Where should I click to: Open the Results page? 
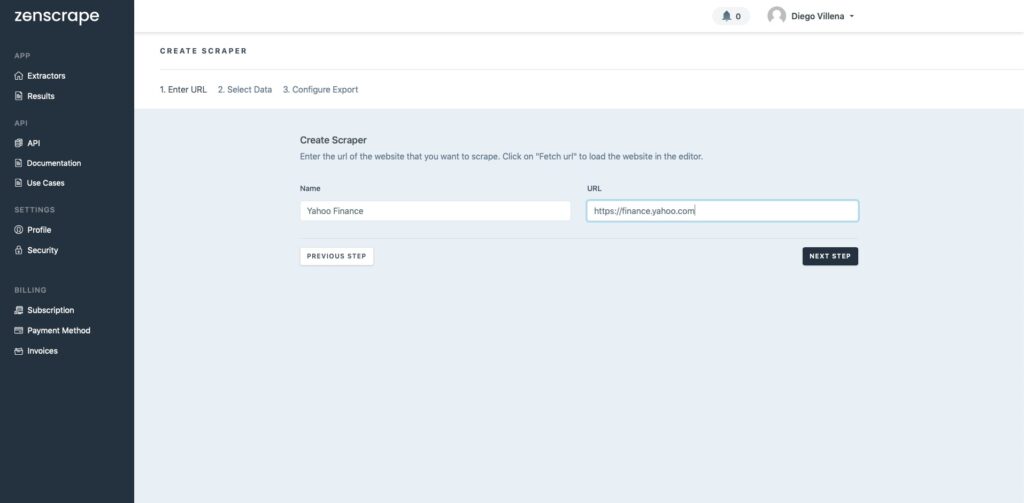pyautogui.click(x=40, y=96)
